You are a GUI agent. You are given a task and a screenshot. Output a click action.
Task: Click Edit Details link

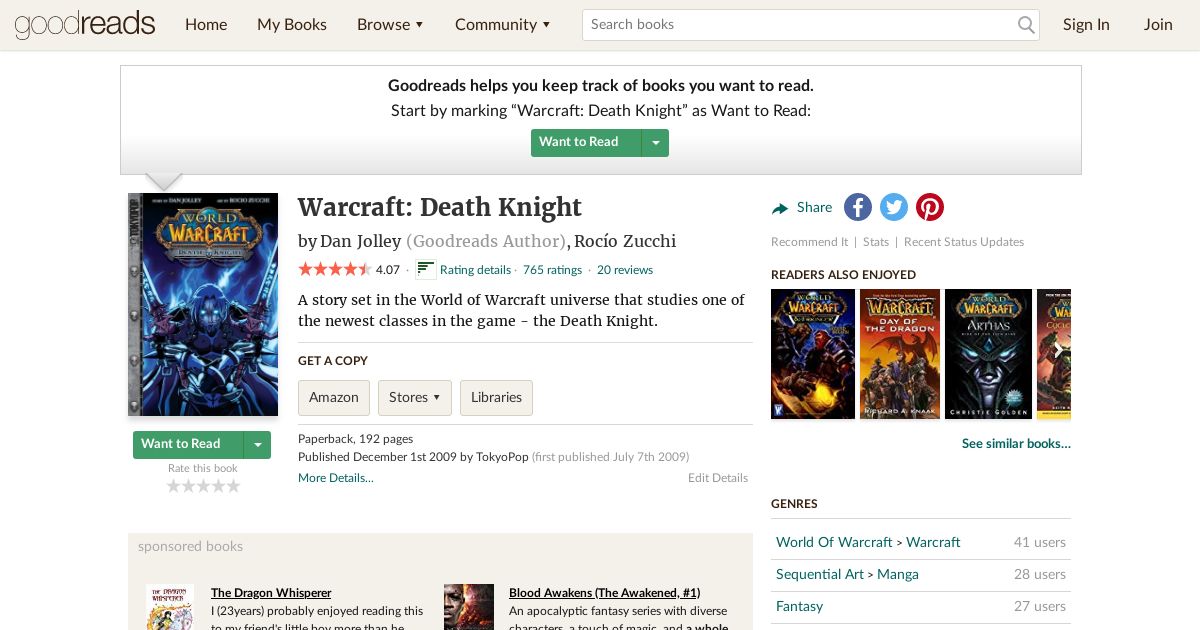(718, 478)
